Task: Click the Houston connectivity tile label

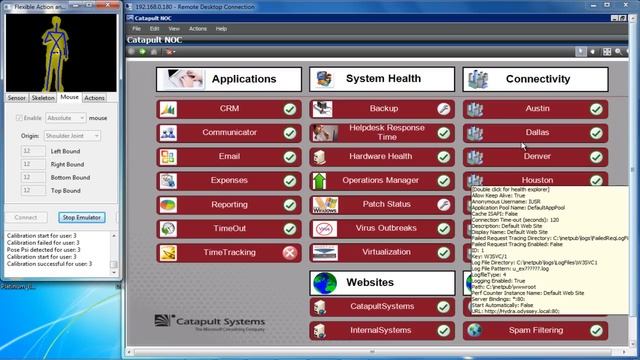Action: 537,180
